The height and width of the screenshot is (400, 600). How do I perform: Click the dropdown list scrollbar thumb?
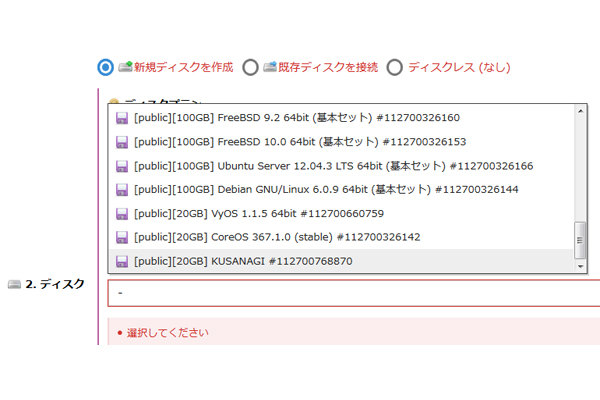point(579,240)
